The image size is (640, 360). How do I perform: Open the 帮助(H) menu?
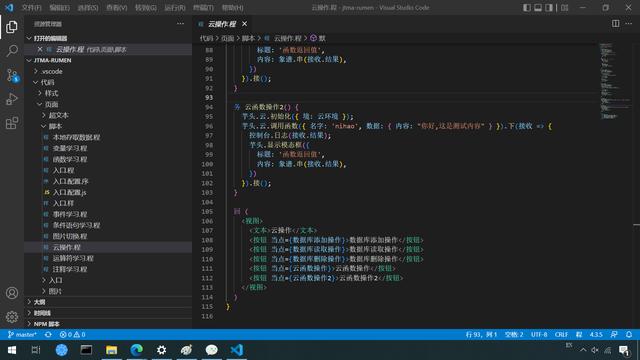click(x=232, y=8)
